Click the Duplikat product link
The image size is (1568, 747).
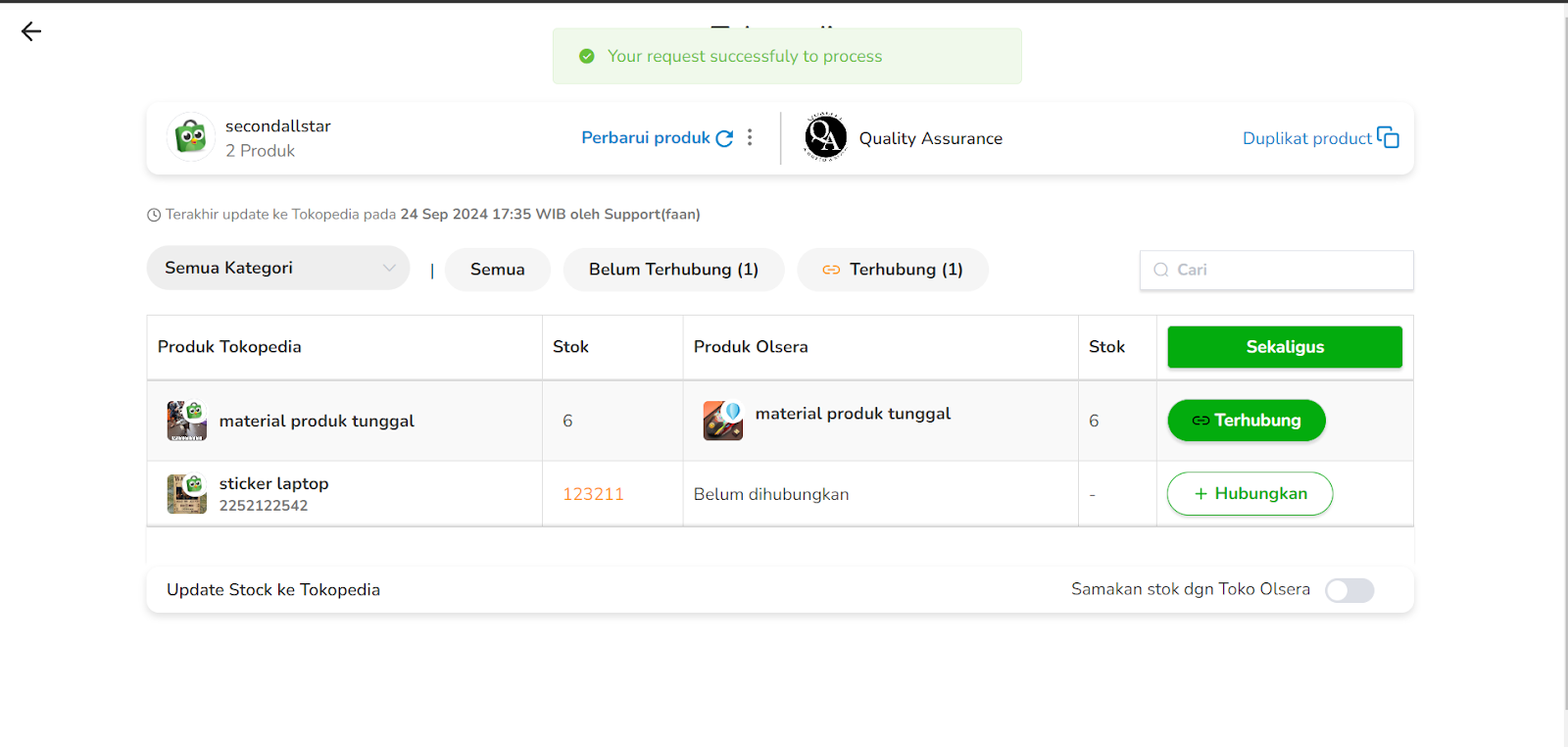tap(1307, 138)
